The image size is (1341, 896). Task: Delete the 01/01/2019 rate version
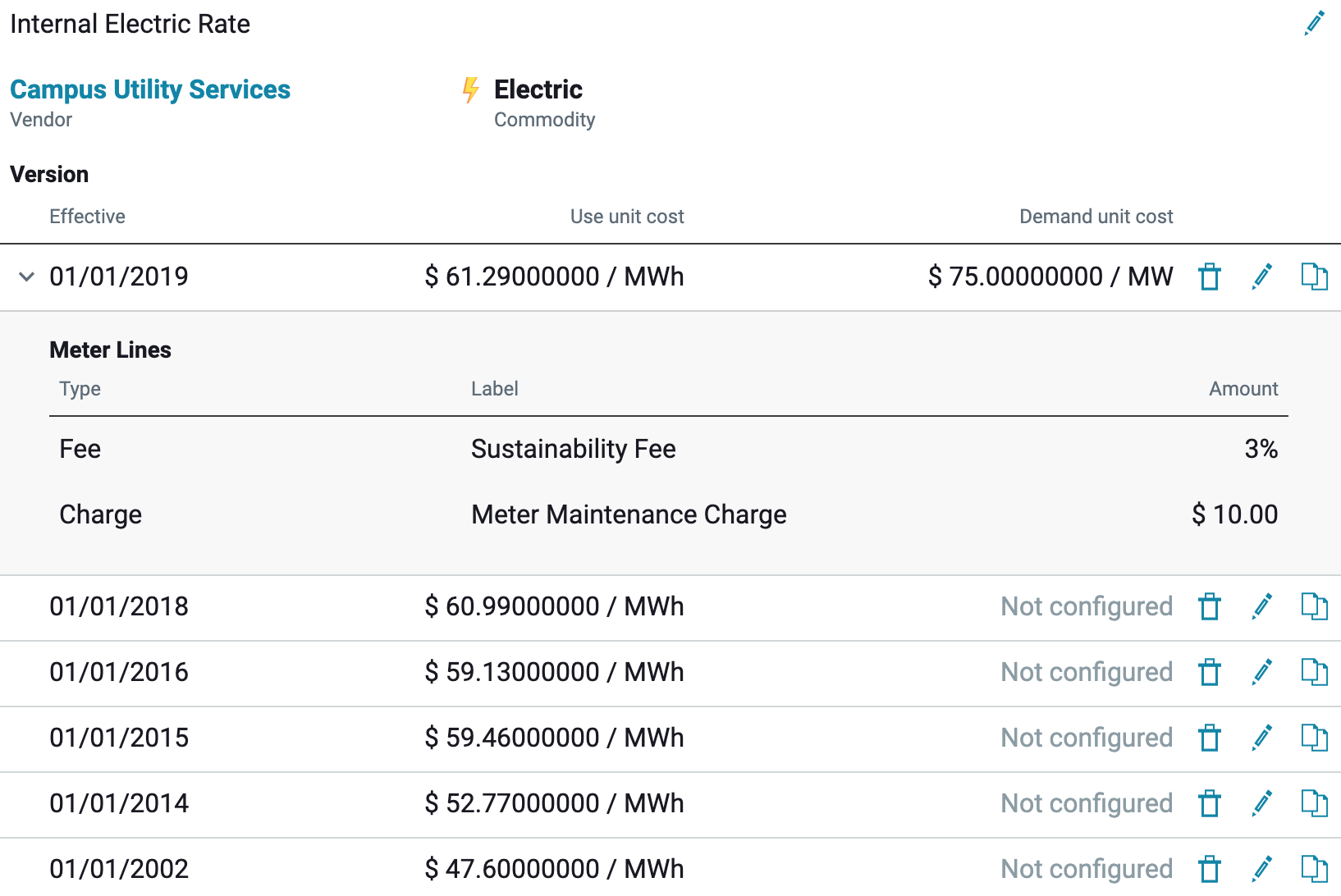pyautogui.click(x=1209, y=277)
